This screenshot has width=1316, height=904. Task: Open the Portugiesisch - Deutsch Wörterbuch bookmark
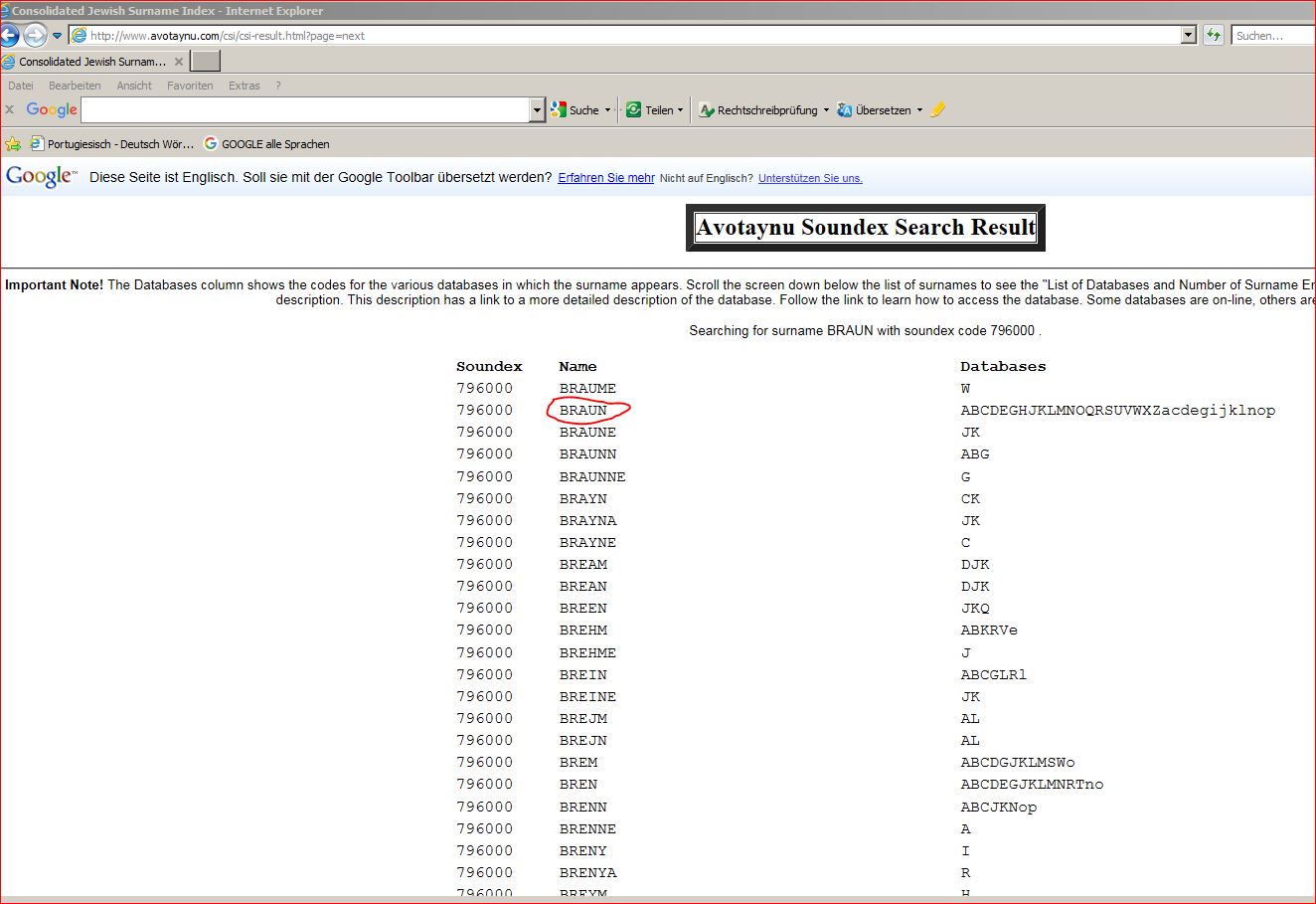112,143
